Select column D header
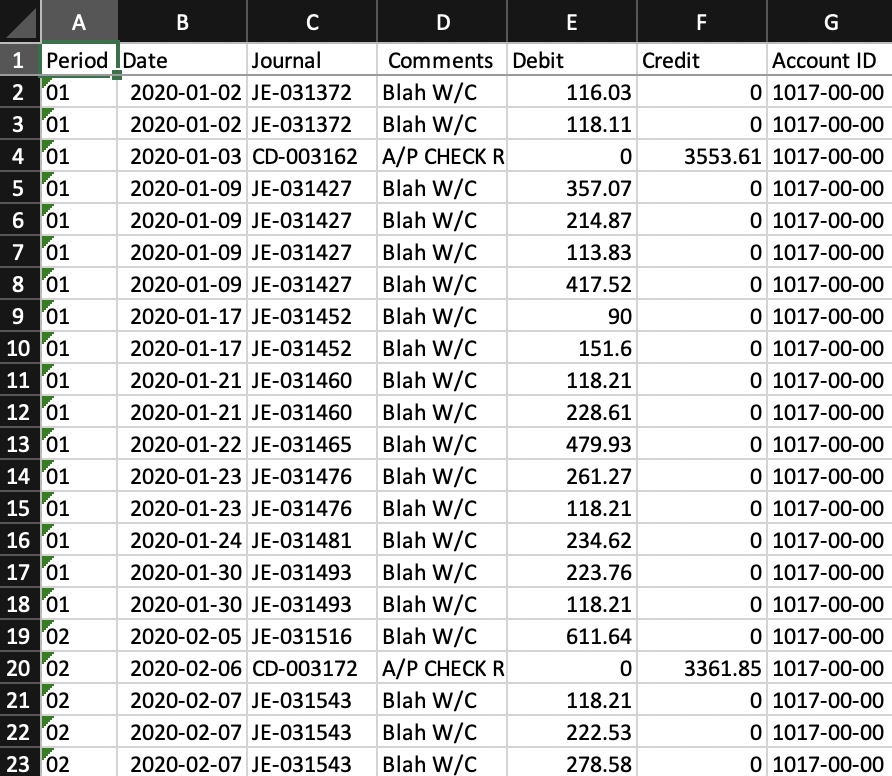The width and height of the screenshot is (892, 776). (x=442, y=21)
